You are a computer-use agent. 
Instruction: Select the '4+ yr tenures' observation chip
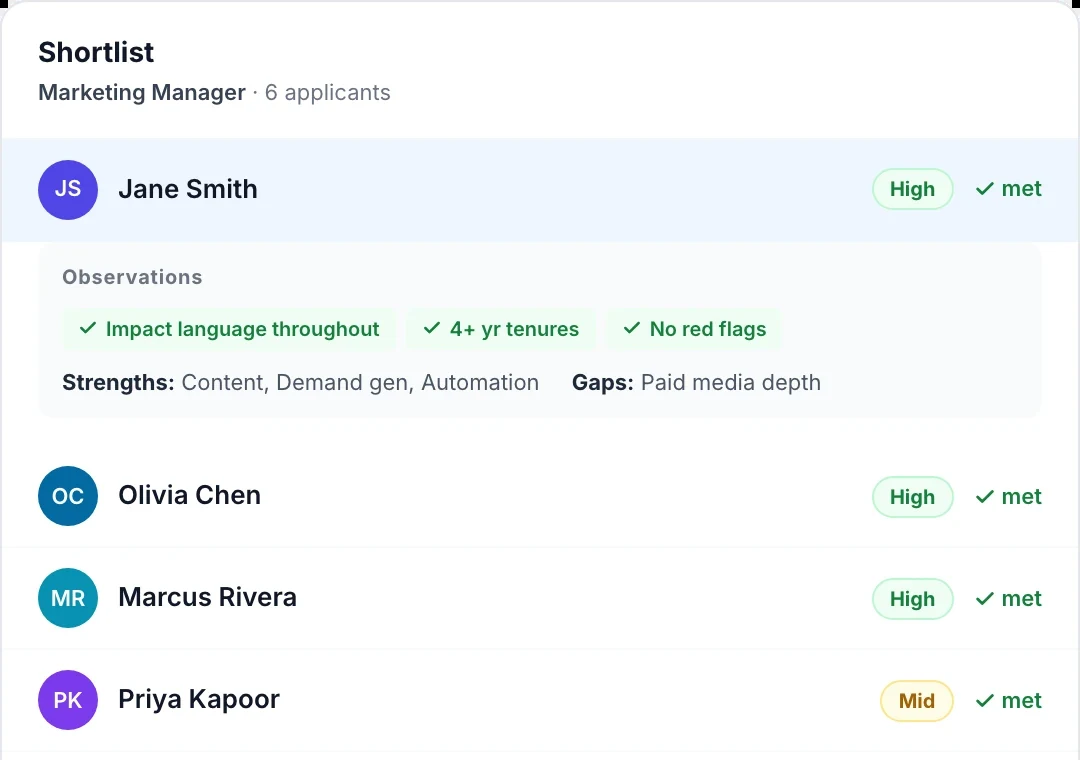click(x=501, y=329)
